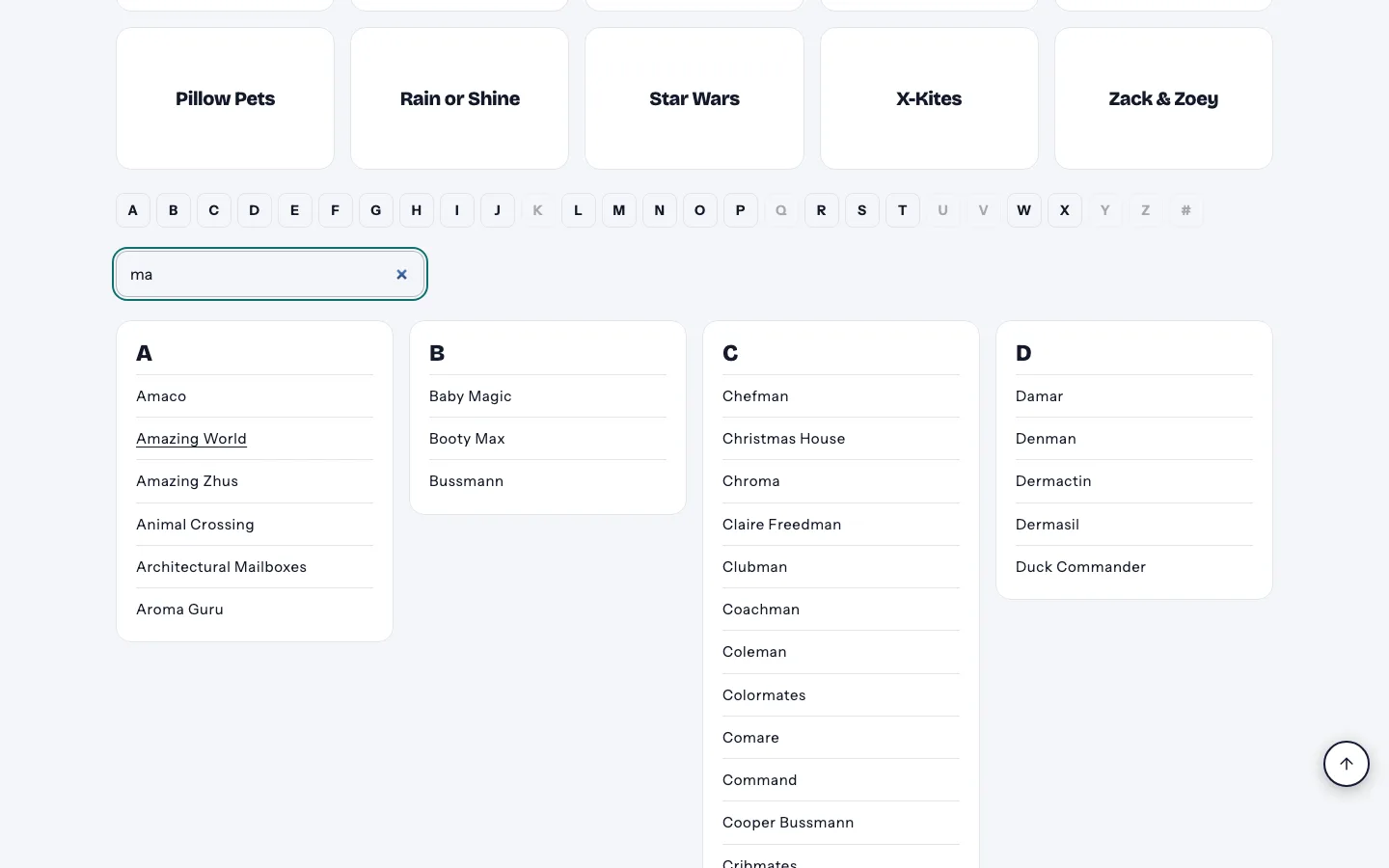Open the Amazing World brand link
Viewport: 1389px width, 868px height.
[x=191, y=439]
